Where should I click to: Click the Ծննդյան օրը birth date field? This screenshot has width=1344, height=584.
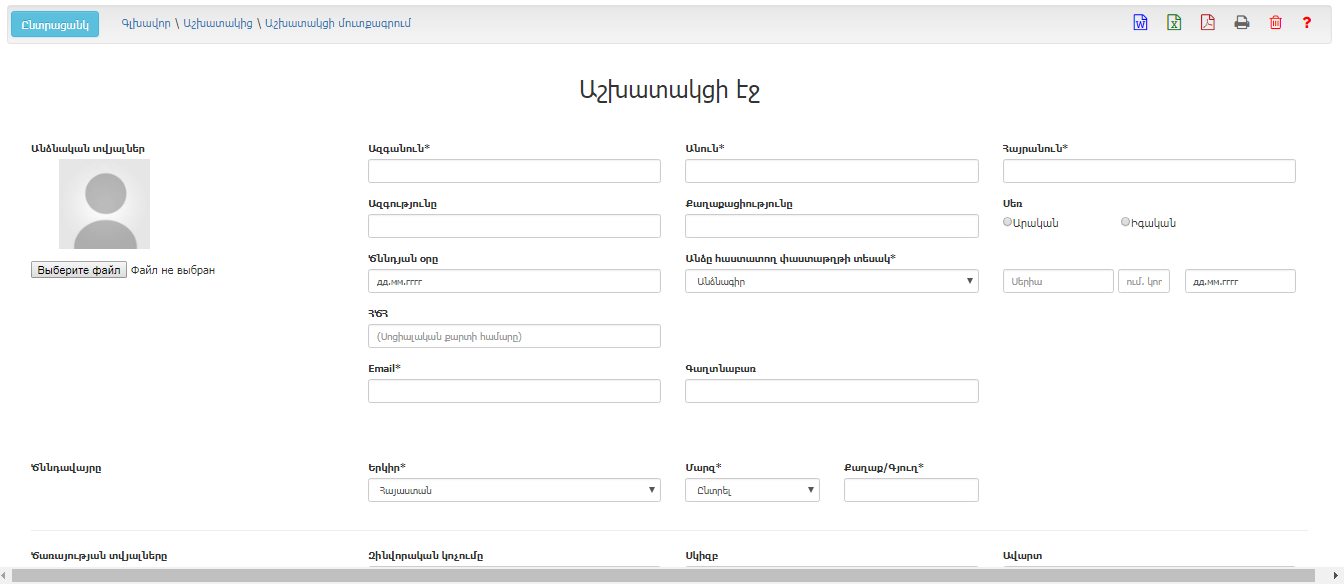tap(514, 281)
